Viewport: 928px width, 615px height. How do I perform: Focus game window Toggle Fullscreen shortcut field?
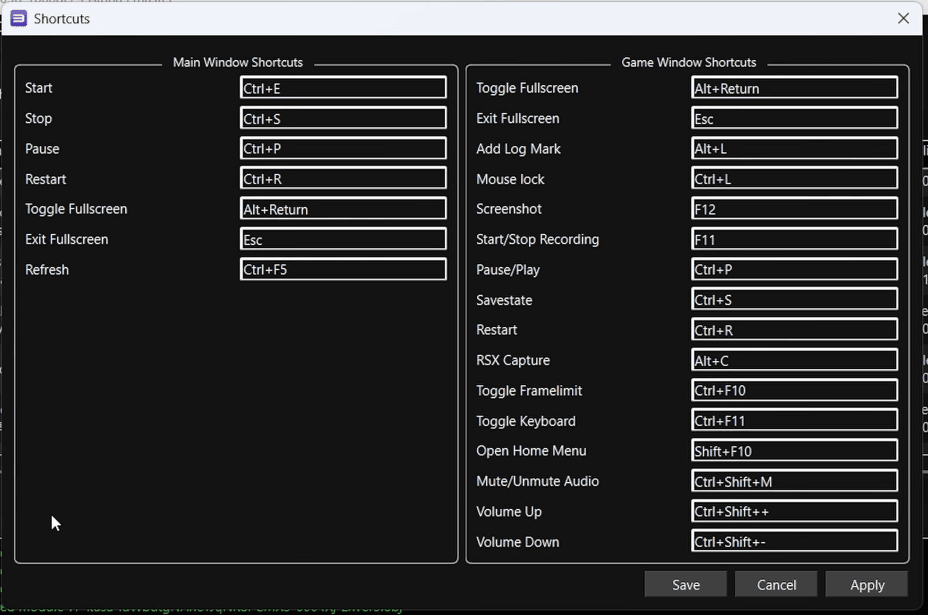click(794, 88)
